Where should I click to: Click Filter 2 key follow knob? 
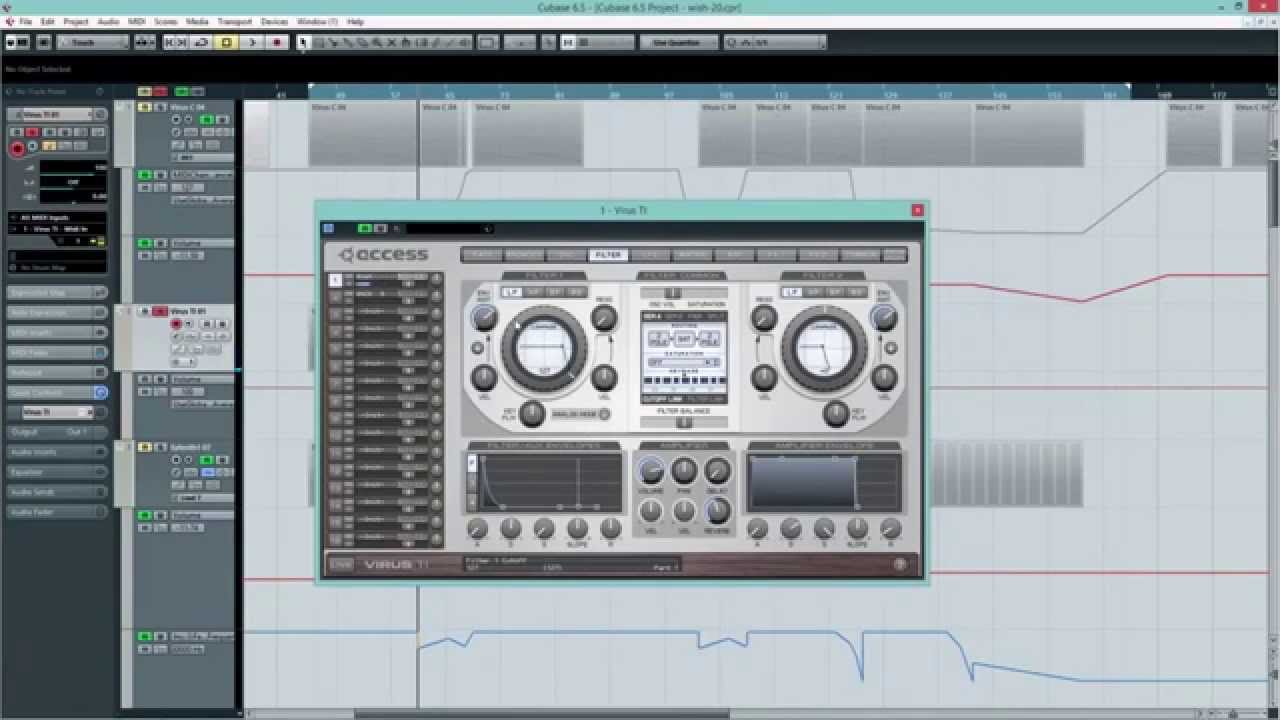[x=836, y=413]
